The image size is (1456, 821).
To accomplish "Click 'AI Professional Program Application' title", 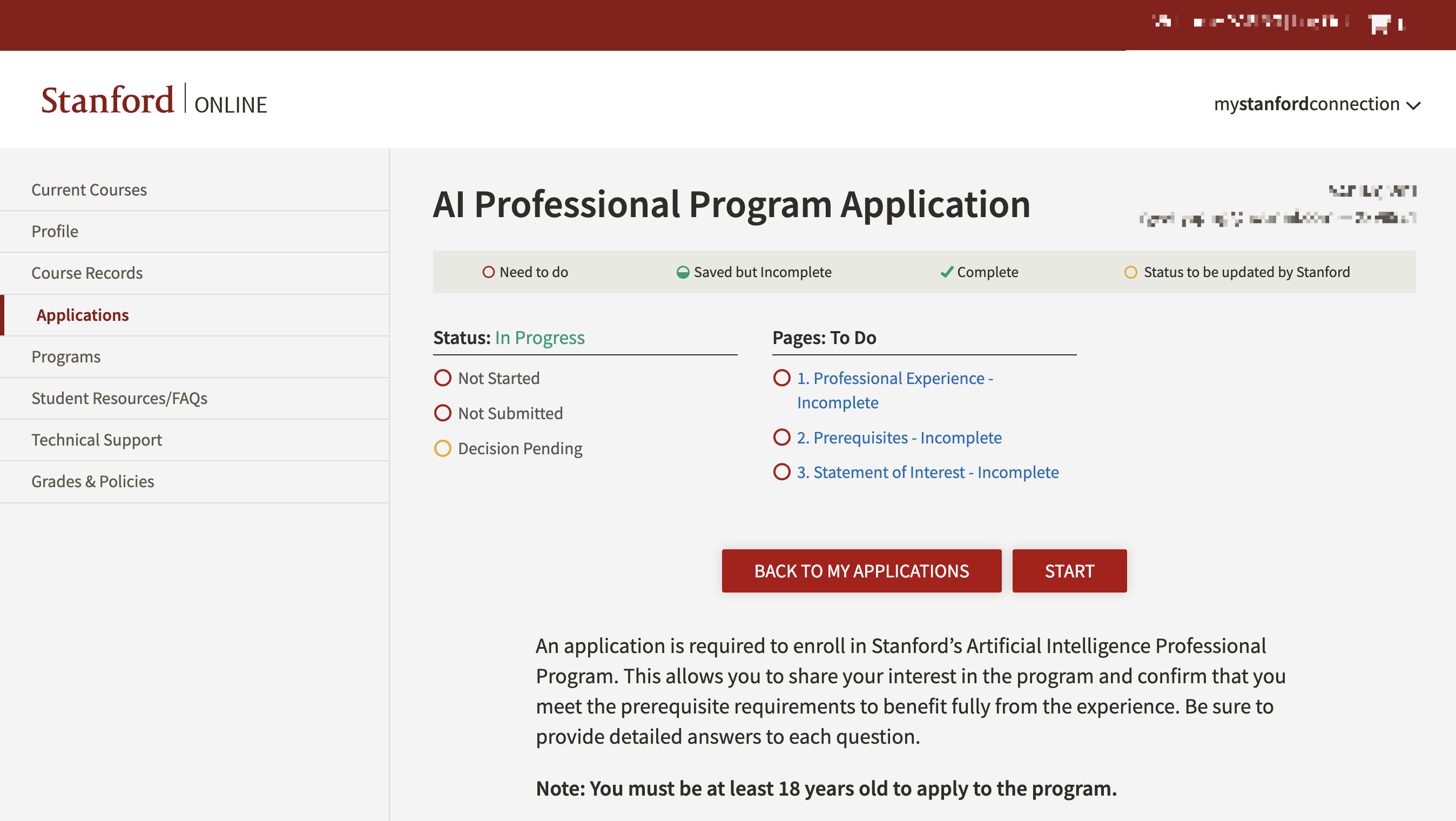I will pos(731,204).
